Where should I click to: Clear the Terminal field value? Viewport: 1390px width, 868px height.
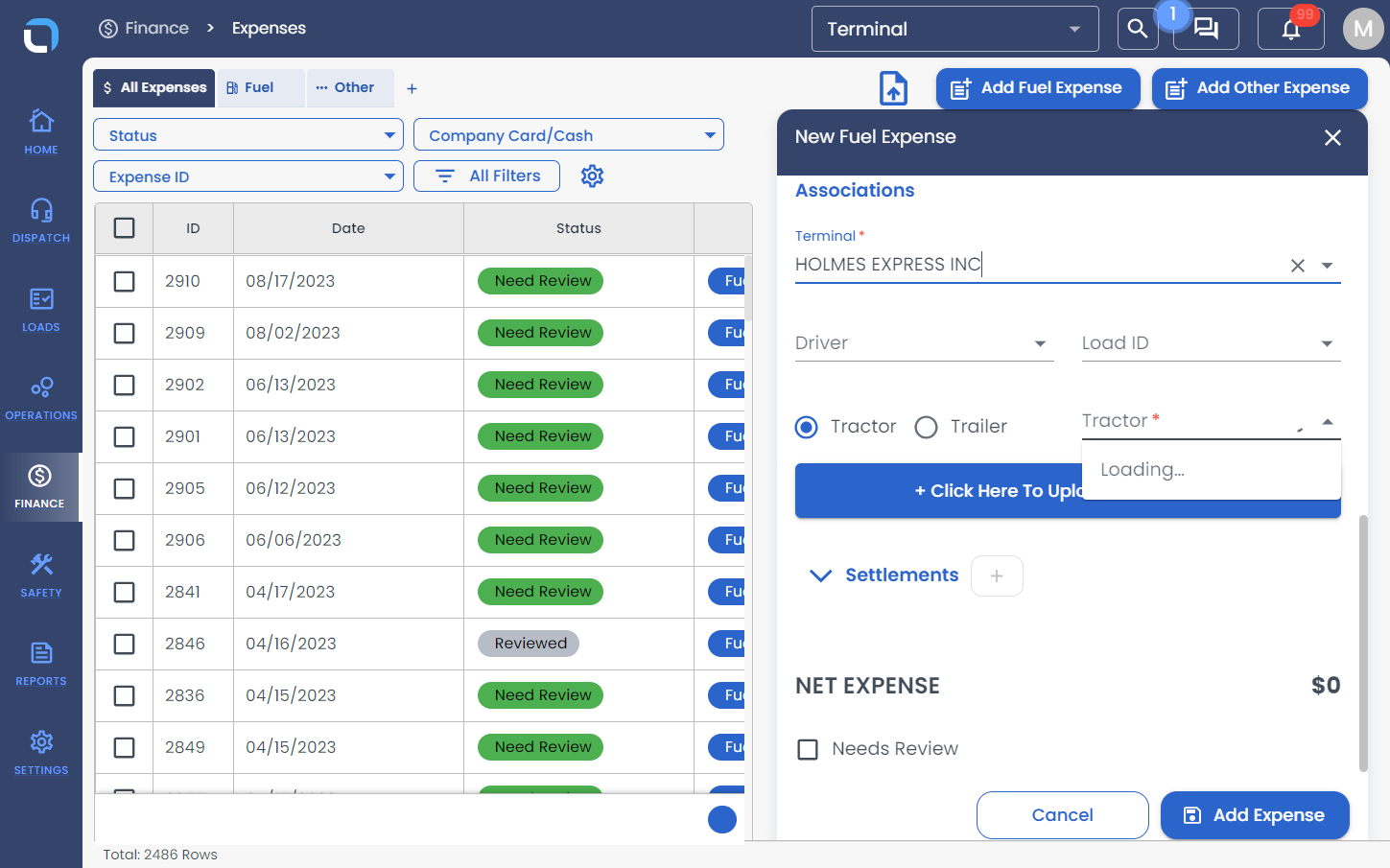click(x=1298, y=266)
